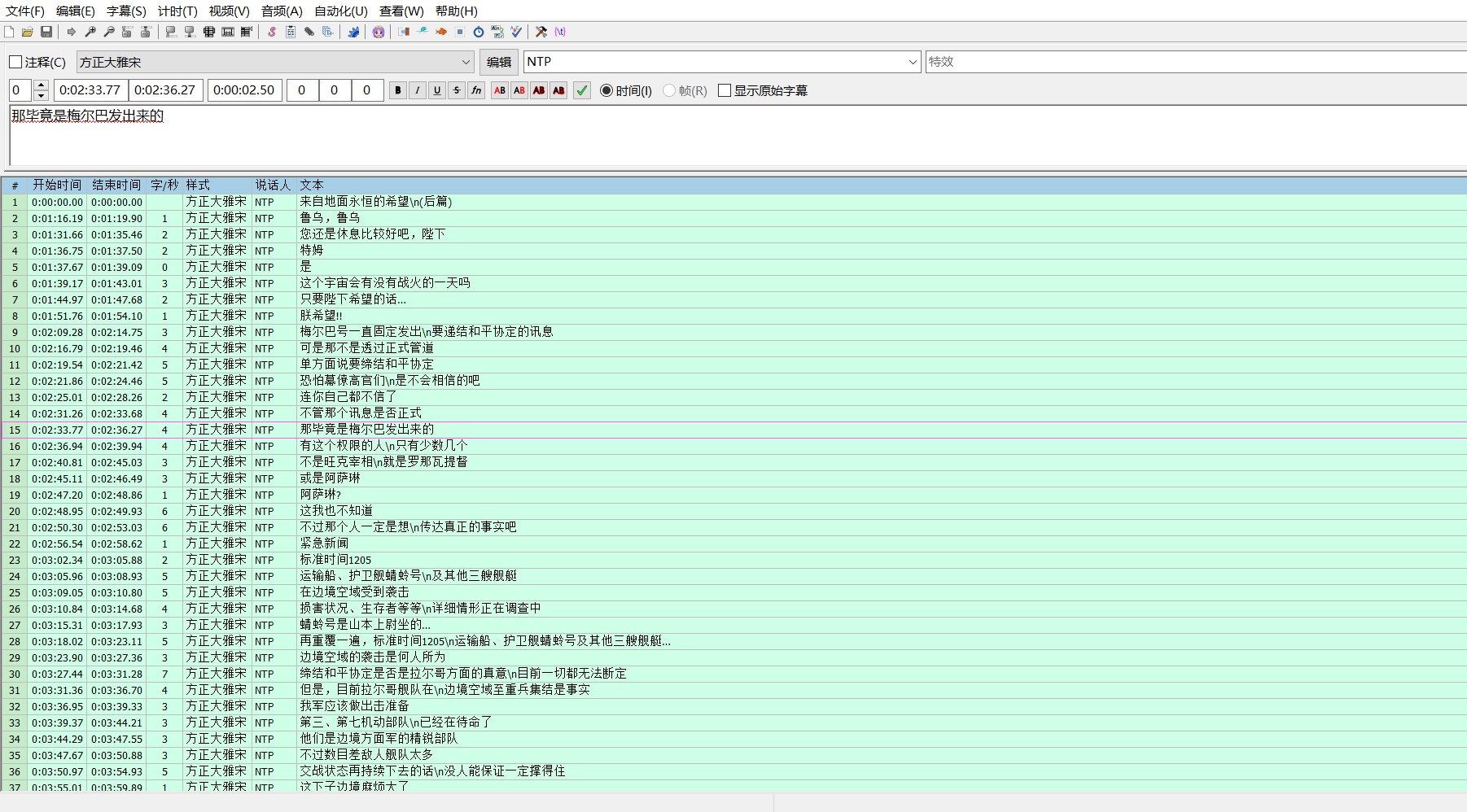Increase the layer number with up arrow
This screenshot has height=812, width=1467.
(42, 85)
